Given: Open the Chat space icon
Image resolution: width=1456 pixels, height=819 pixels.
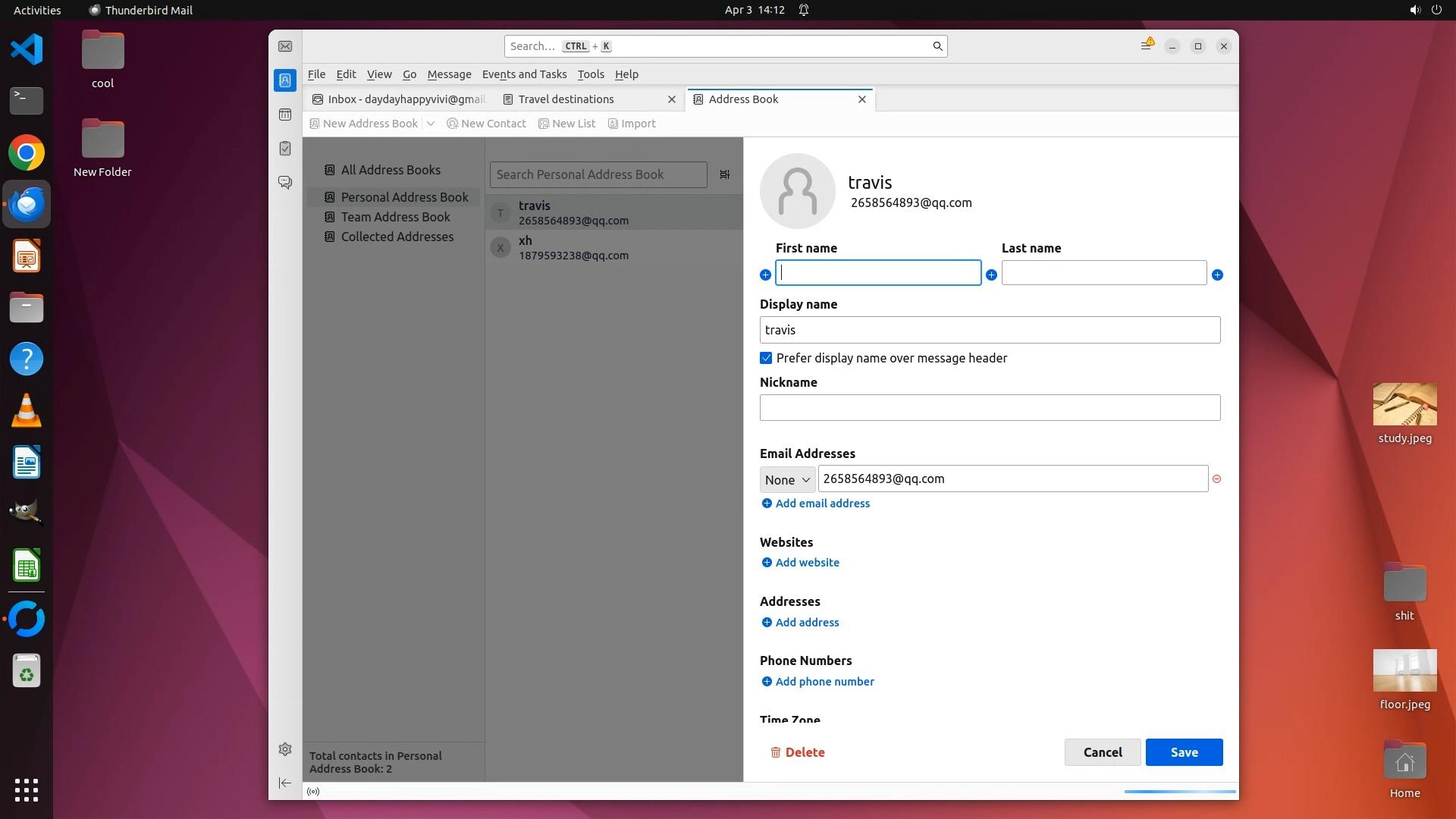Looking at the screenshot, I should click(285, 183).
